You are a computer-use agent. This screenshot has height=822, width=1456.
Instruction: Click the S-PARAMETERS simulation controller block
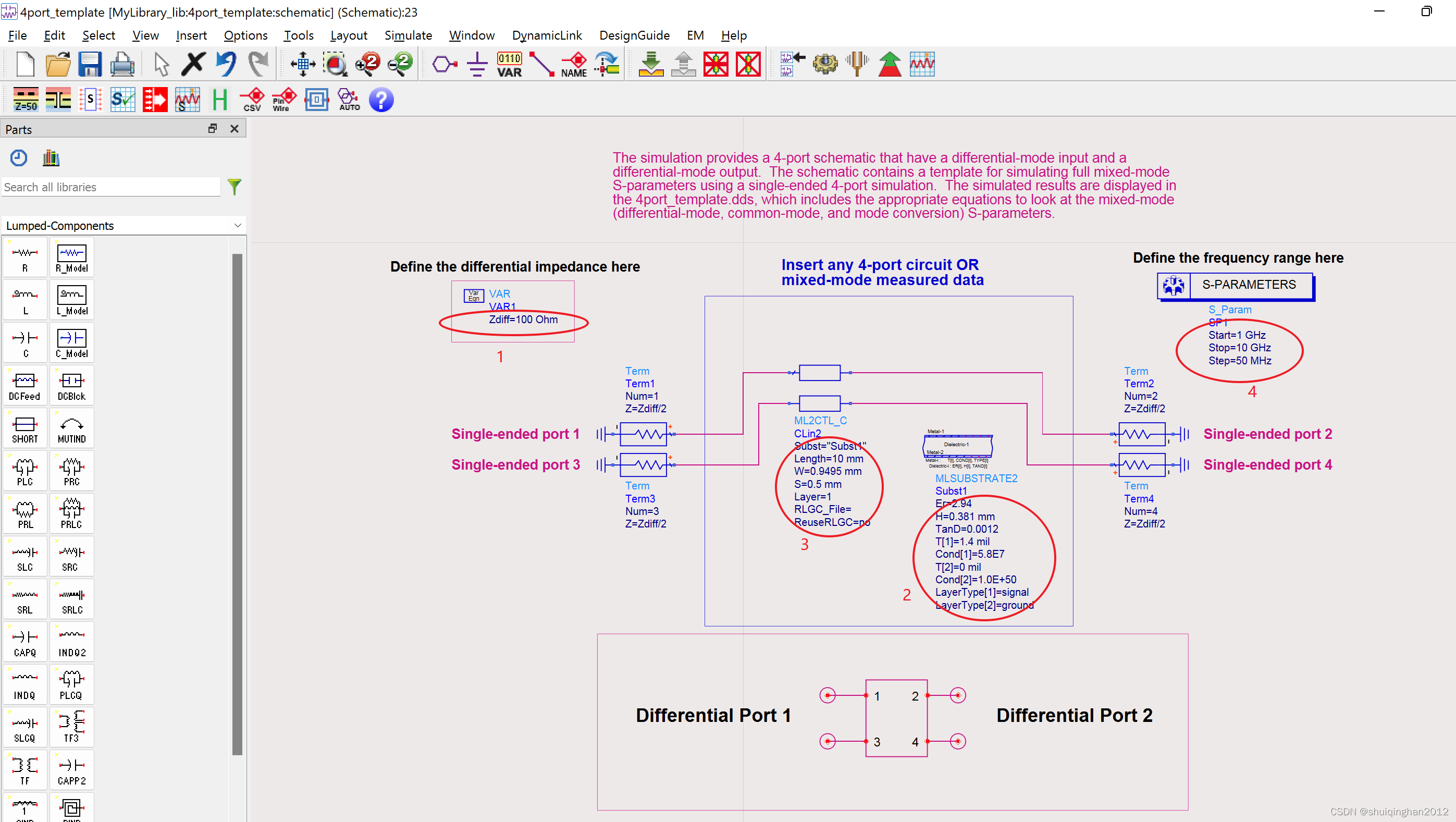pyautogui.click(x=1235, y=286)
